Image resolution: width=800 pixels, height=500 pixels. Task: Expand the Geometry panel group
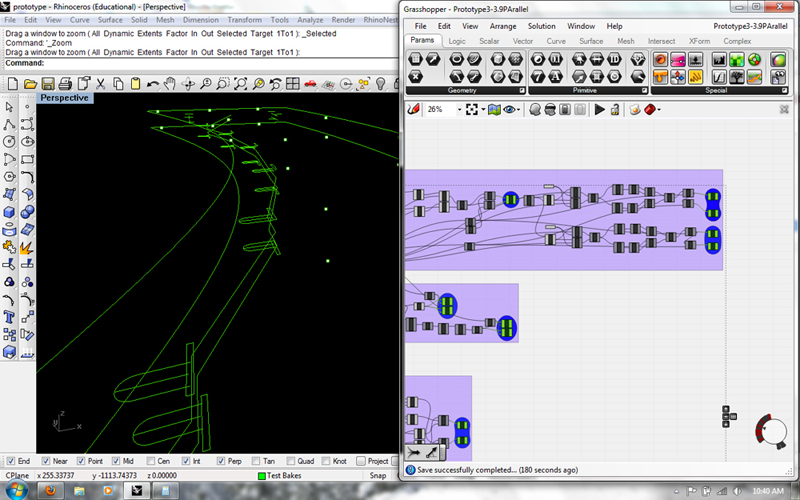pos(522,90)
